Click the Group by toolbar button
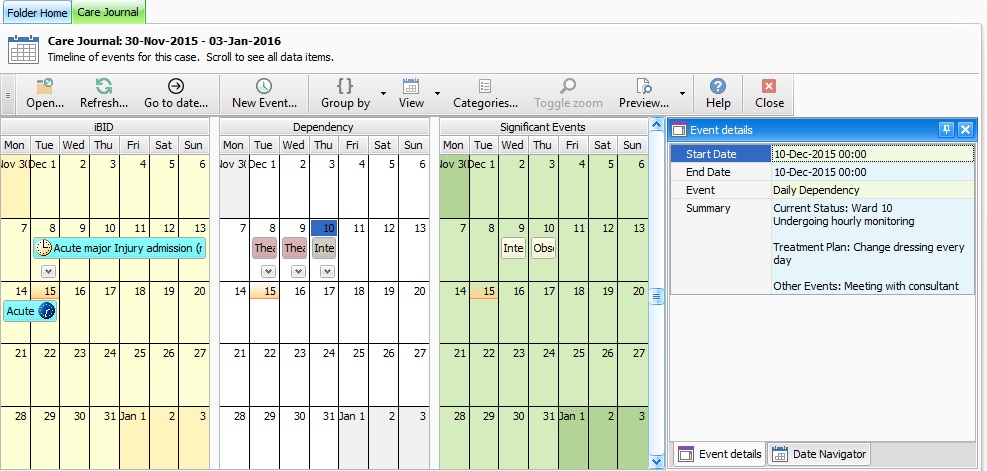987x471 pixels. pos(345,94)
